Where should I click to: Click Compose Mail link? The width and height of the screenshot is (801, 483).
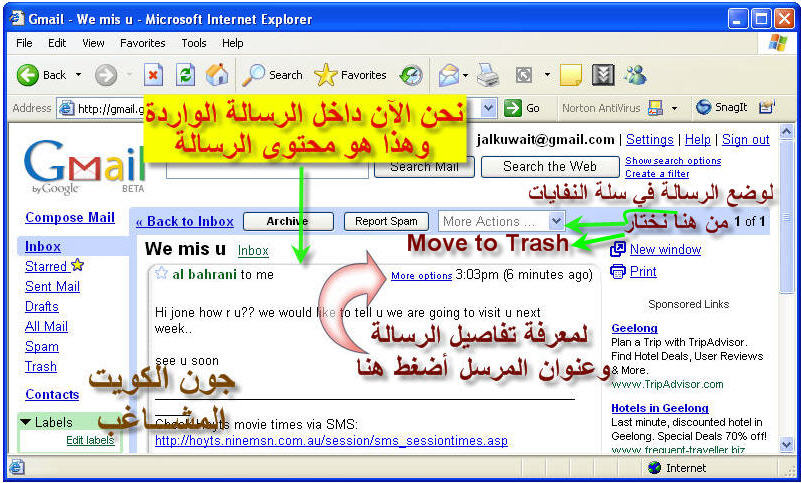click(70, 217)
